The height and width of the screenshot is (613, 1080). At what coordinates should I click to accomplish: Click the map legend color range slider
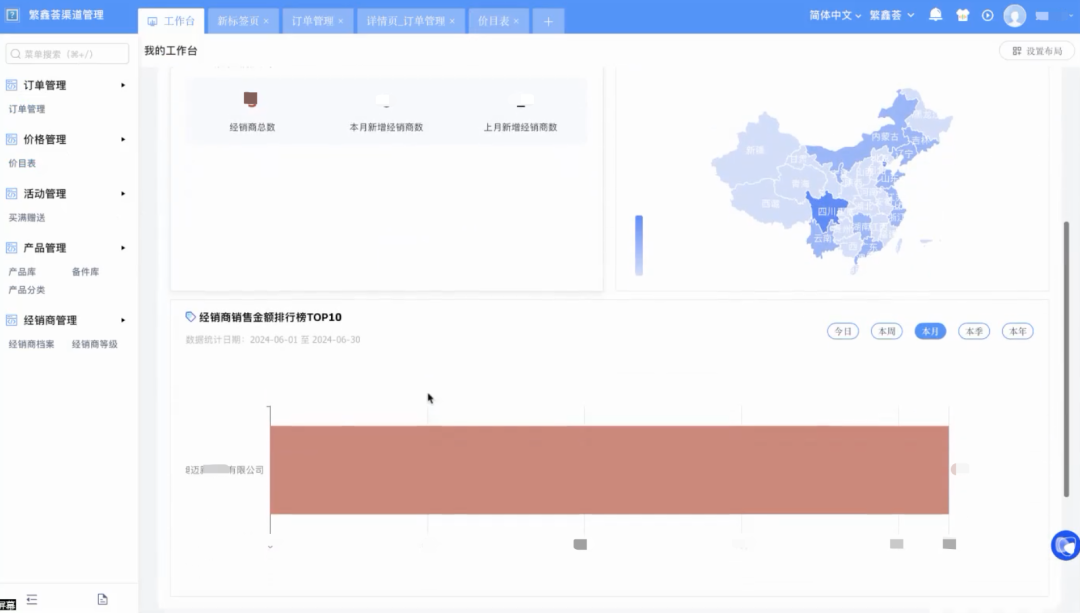click(x=639, y=245)
